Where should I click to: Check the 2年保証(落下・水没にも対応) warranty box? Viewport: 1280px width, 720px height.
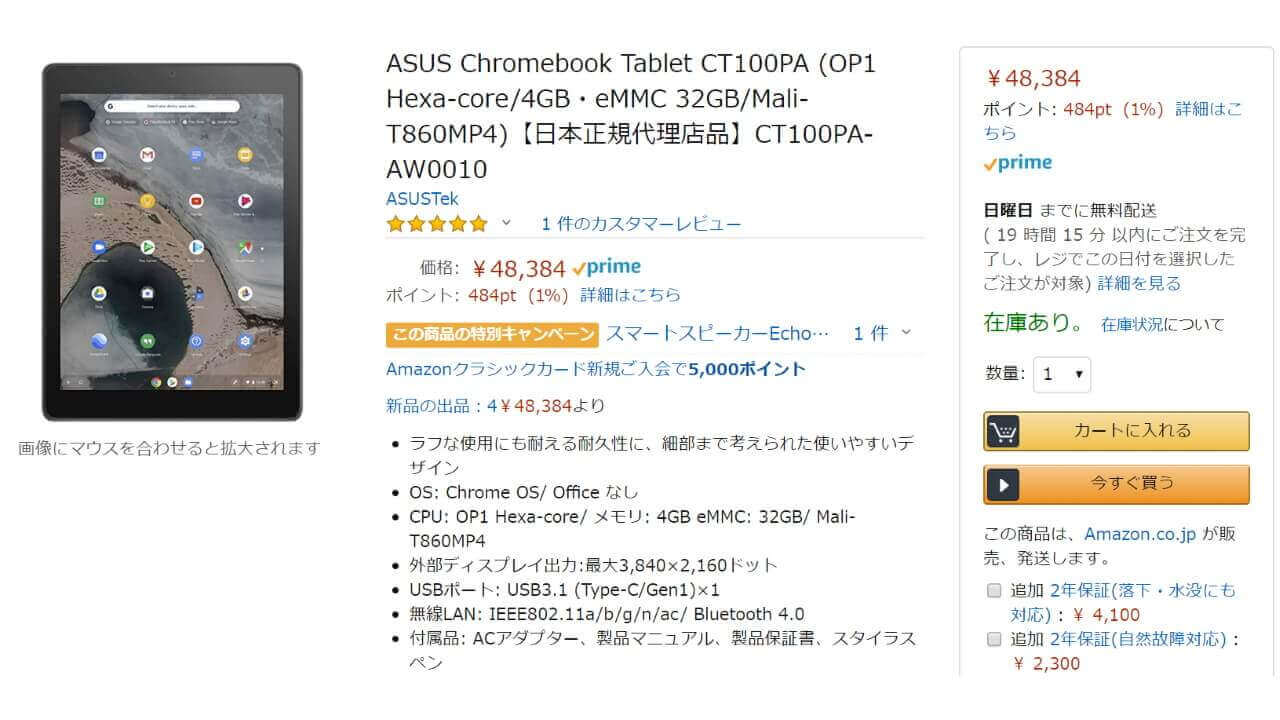(x=994, y=590)
